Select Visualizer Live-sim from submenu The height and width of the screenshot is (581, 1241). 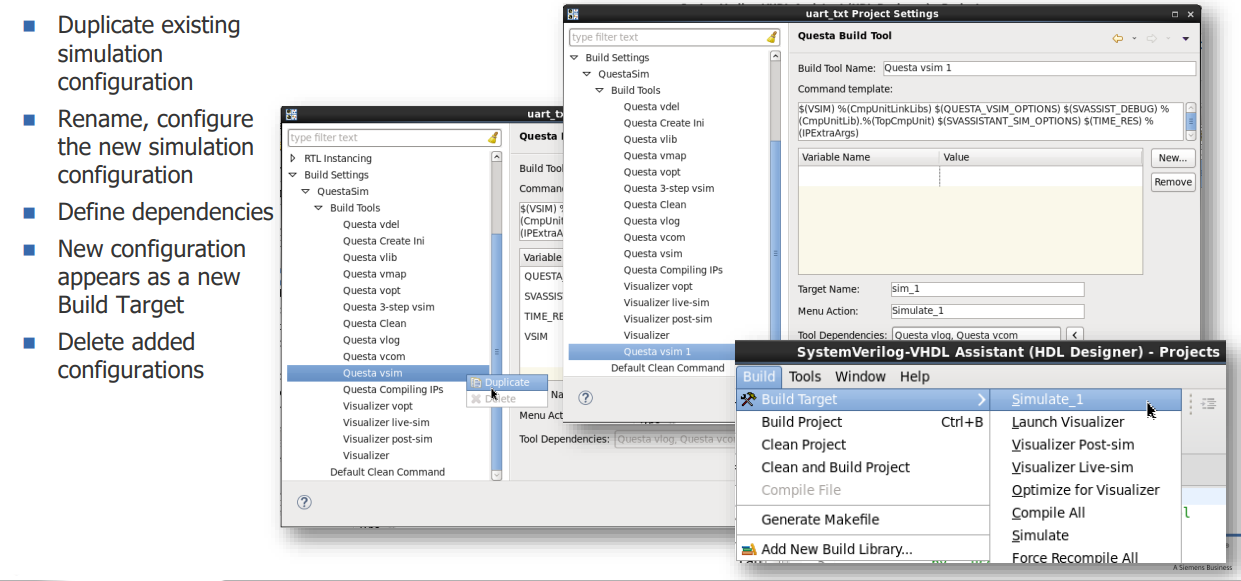tap(1085, 467)
